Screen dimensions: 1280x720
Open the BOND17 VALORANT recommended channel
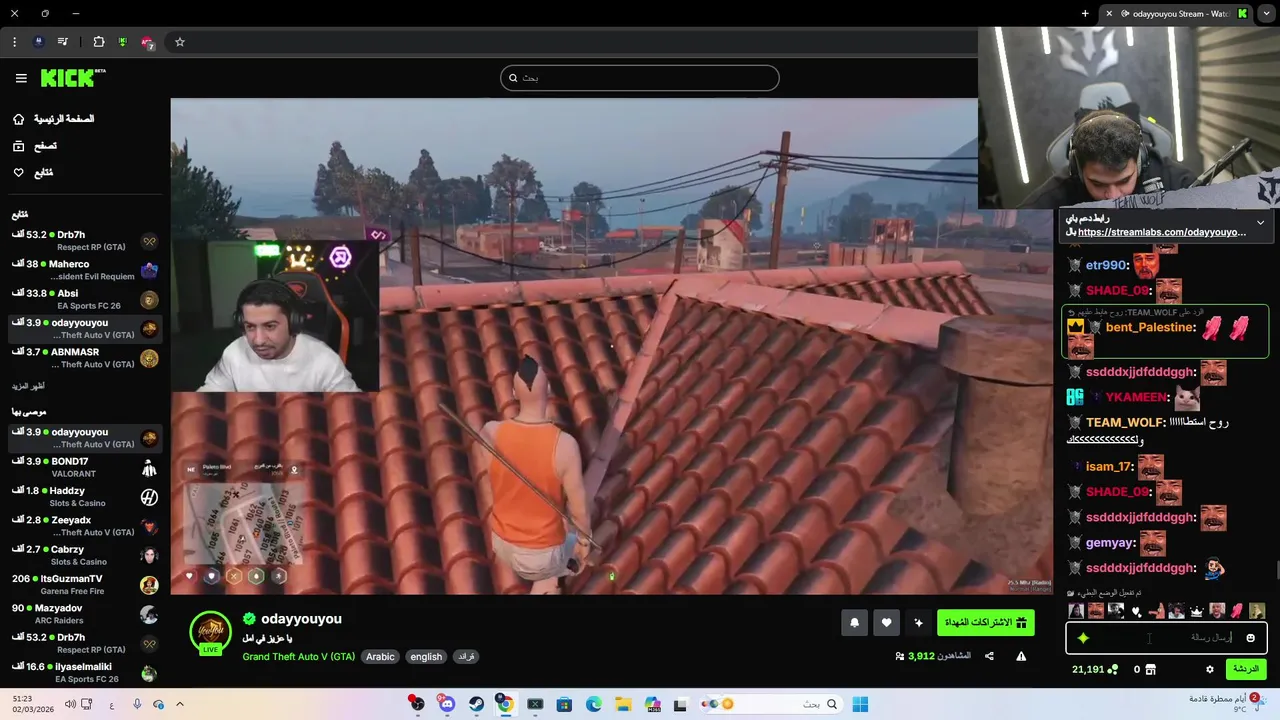tap(84, 467)
